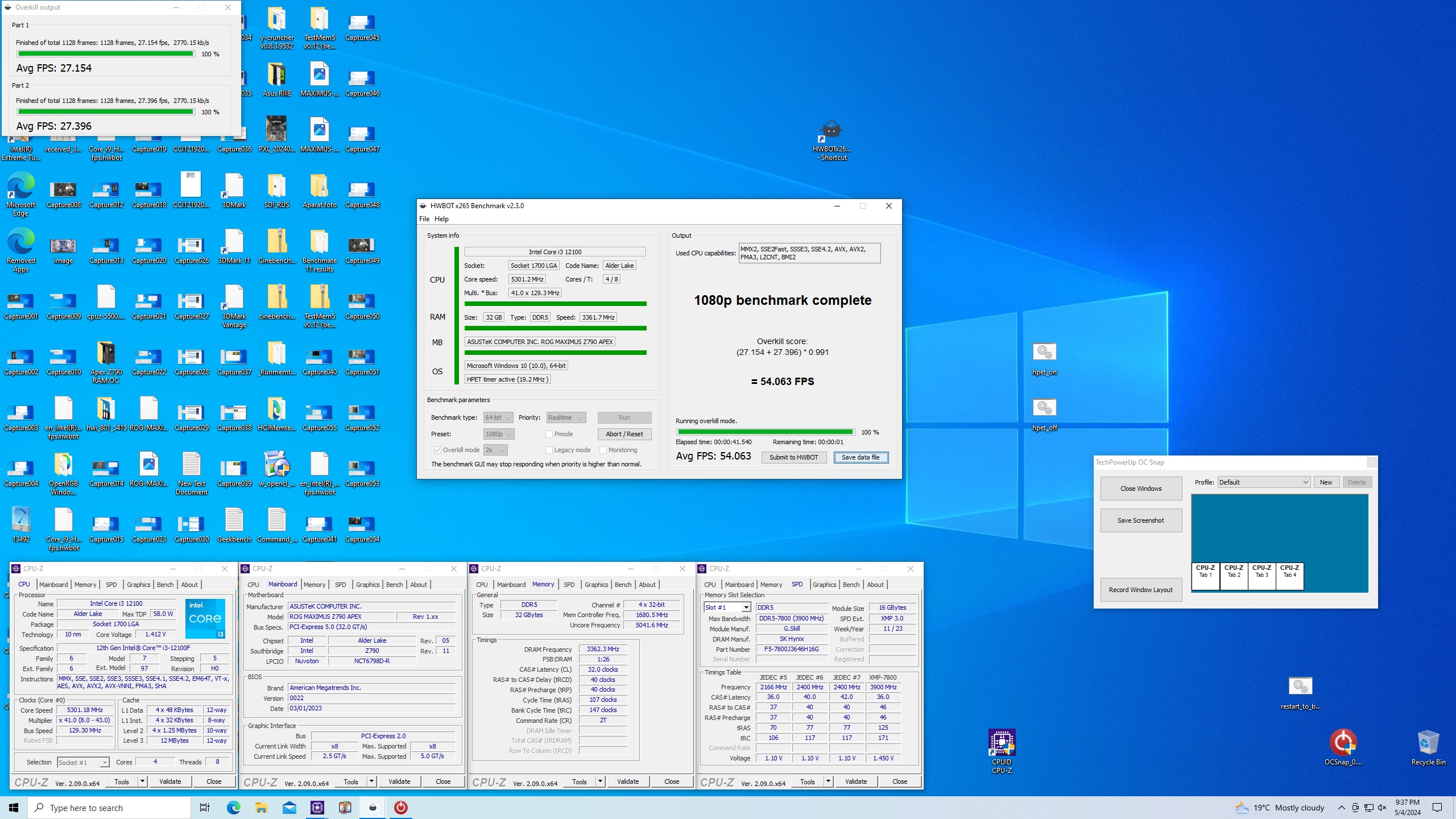Viewport: 1456px width, 819px height.
Task: Expand Tools arrow in the first CPU-Z window
Action: tap(143, 781)
